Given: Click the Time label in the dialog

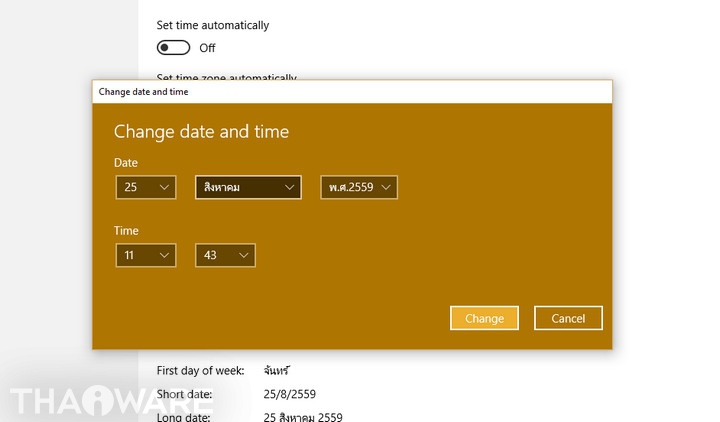Looking at the screenshot, I should point(126,231).
